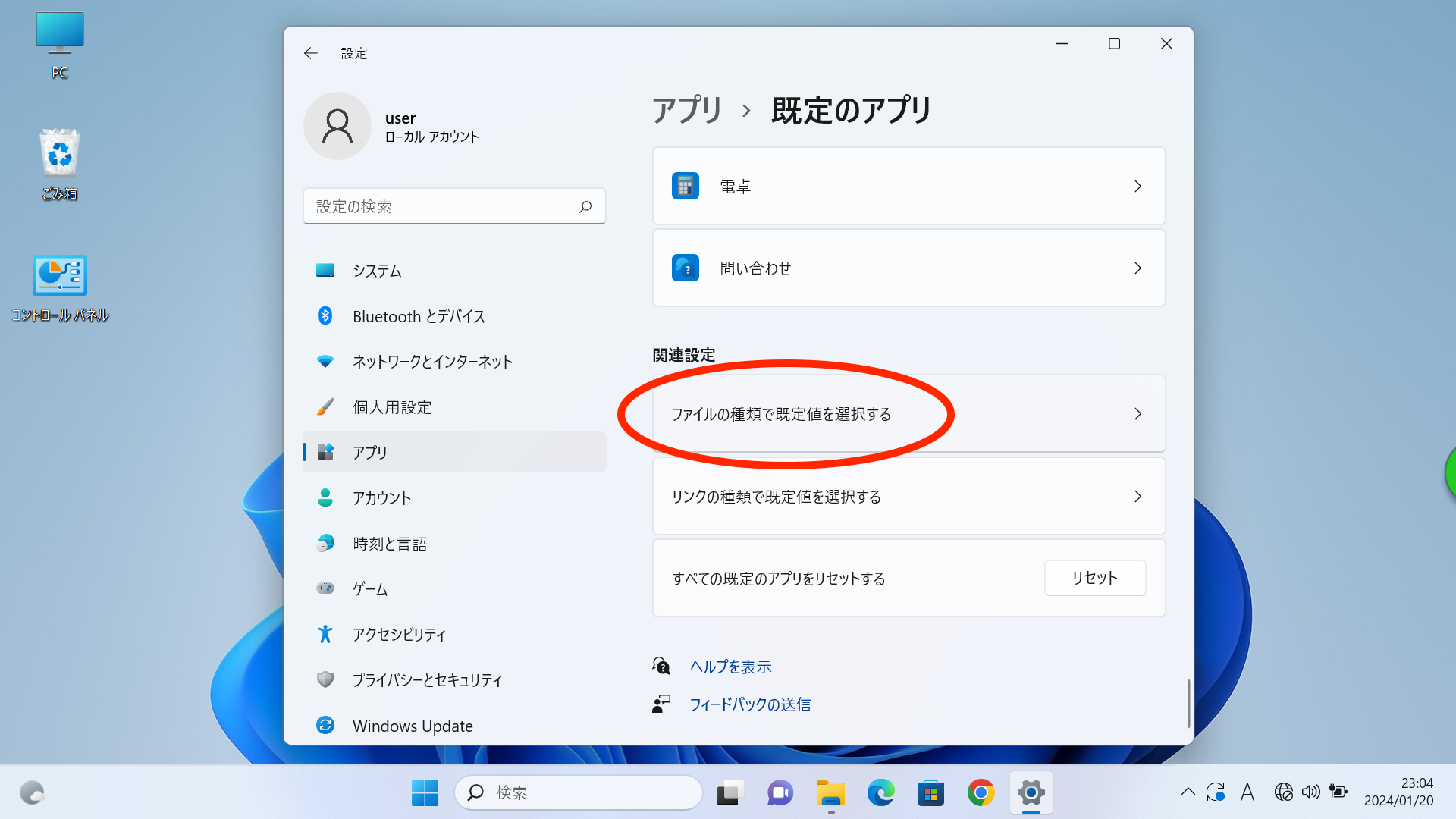Click the 設定の検索 input field

coord(440,206)
